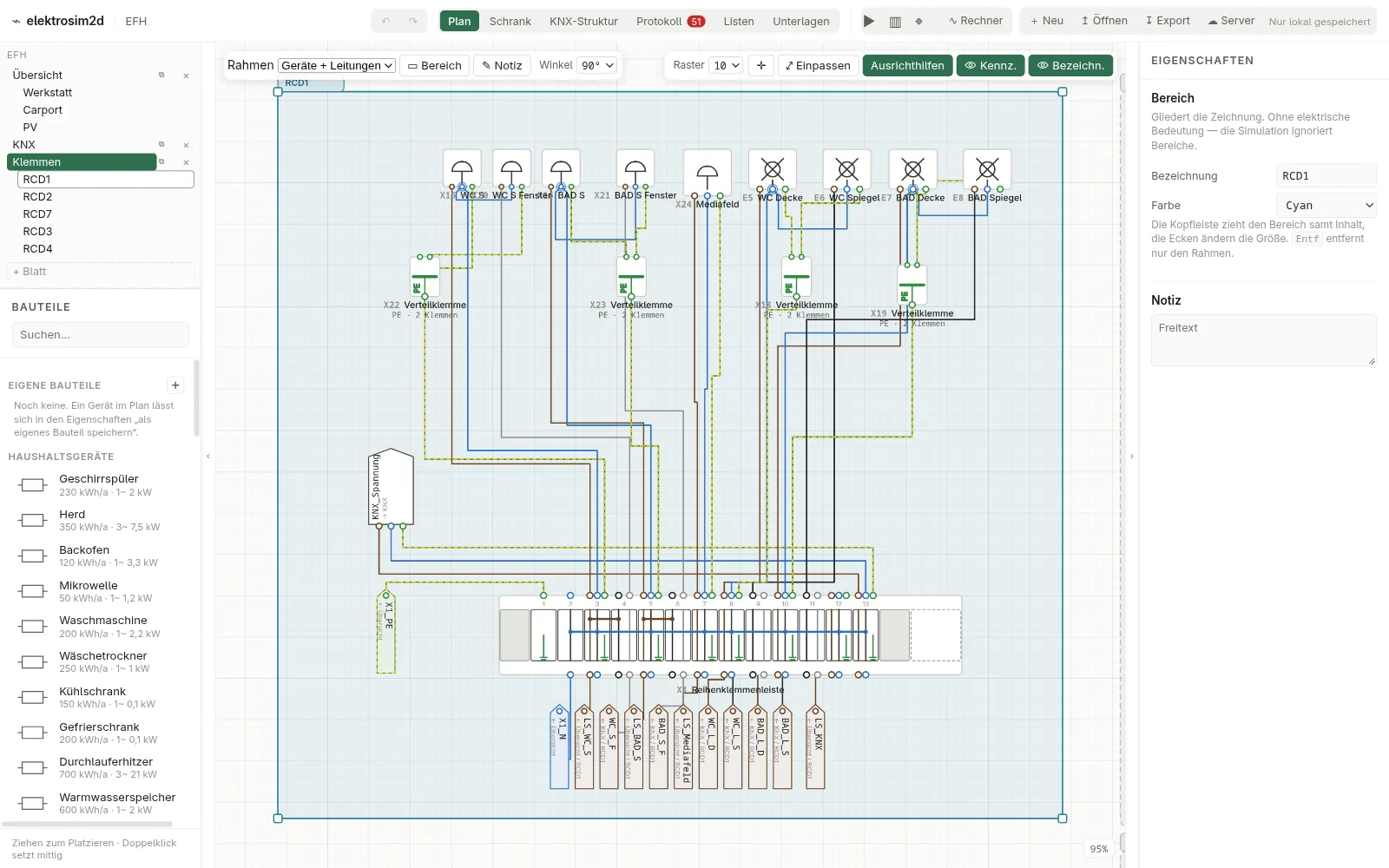Screen dimensions: 1389x868
Task: Click the Export button
Action: [x=1168, y=21]
